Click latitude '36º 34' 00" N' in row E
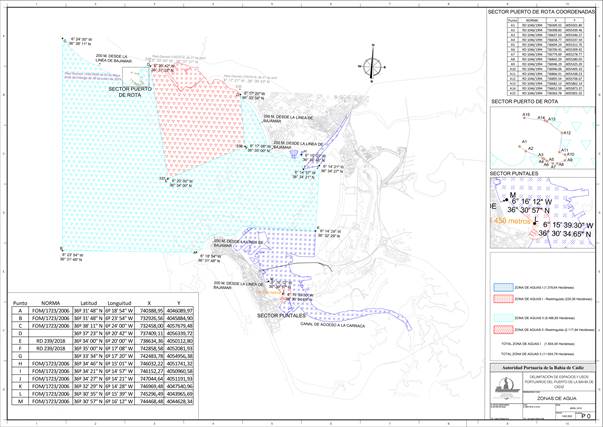 click(88, 341)
